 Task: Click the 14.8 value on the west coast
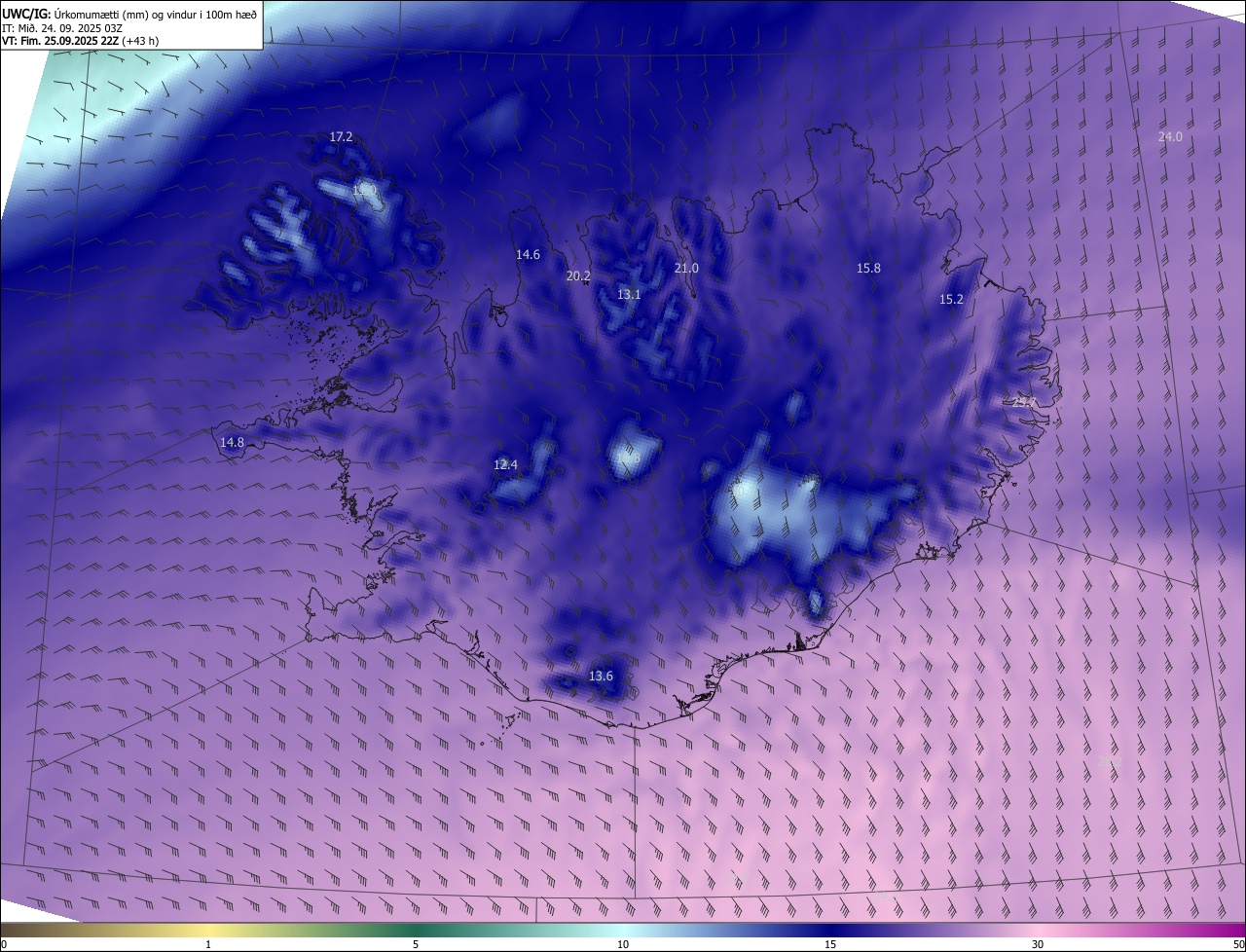point(232,442)
